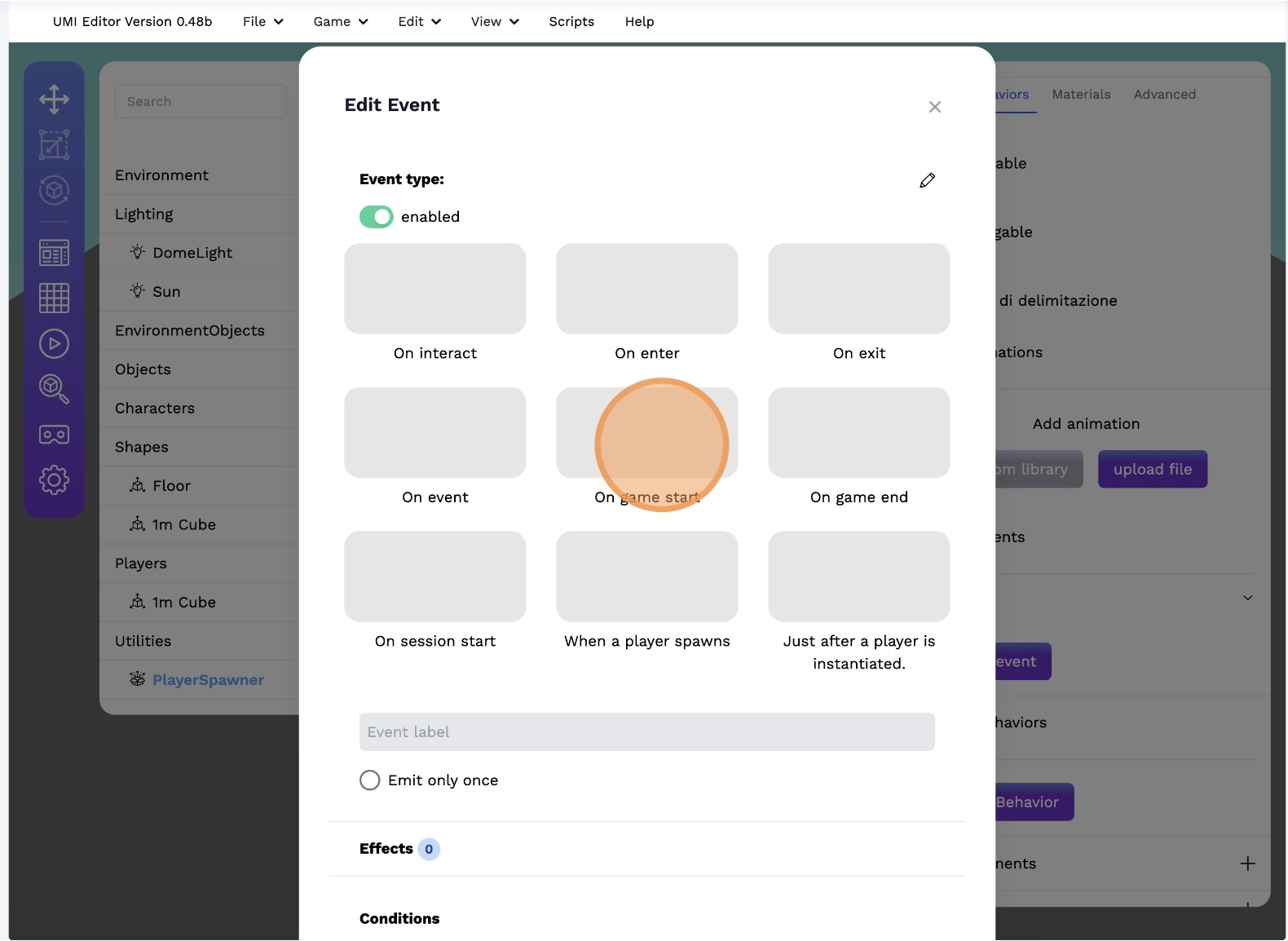Screen dimensions: 1288x941
Task: Switch to the Materials tab
Action: point(1081,95)
